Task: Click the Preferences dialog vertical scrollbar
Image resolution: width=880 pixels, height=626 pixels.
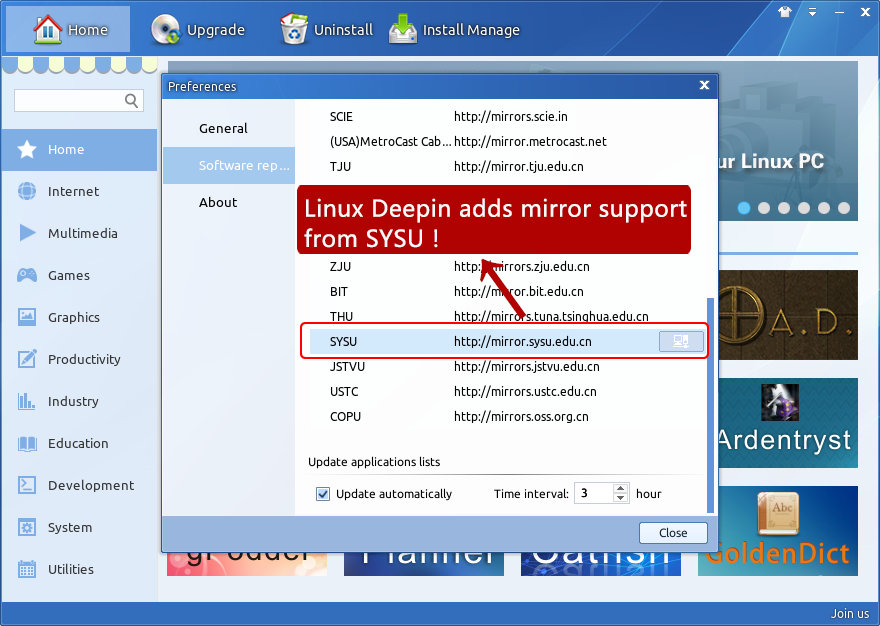Action: click(x=711, y=404)
